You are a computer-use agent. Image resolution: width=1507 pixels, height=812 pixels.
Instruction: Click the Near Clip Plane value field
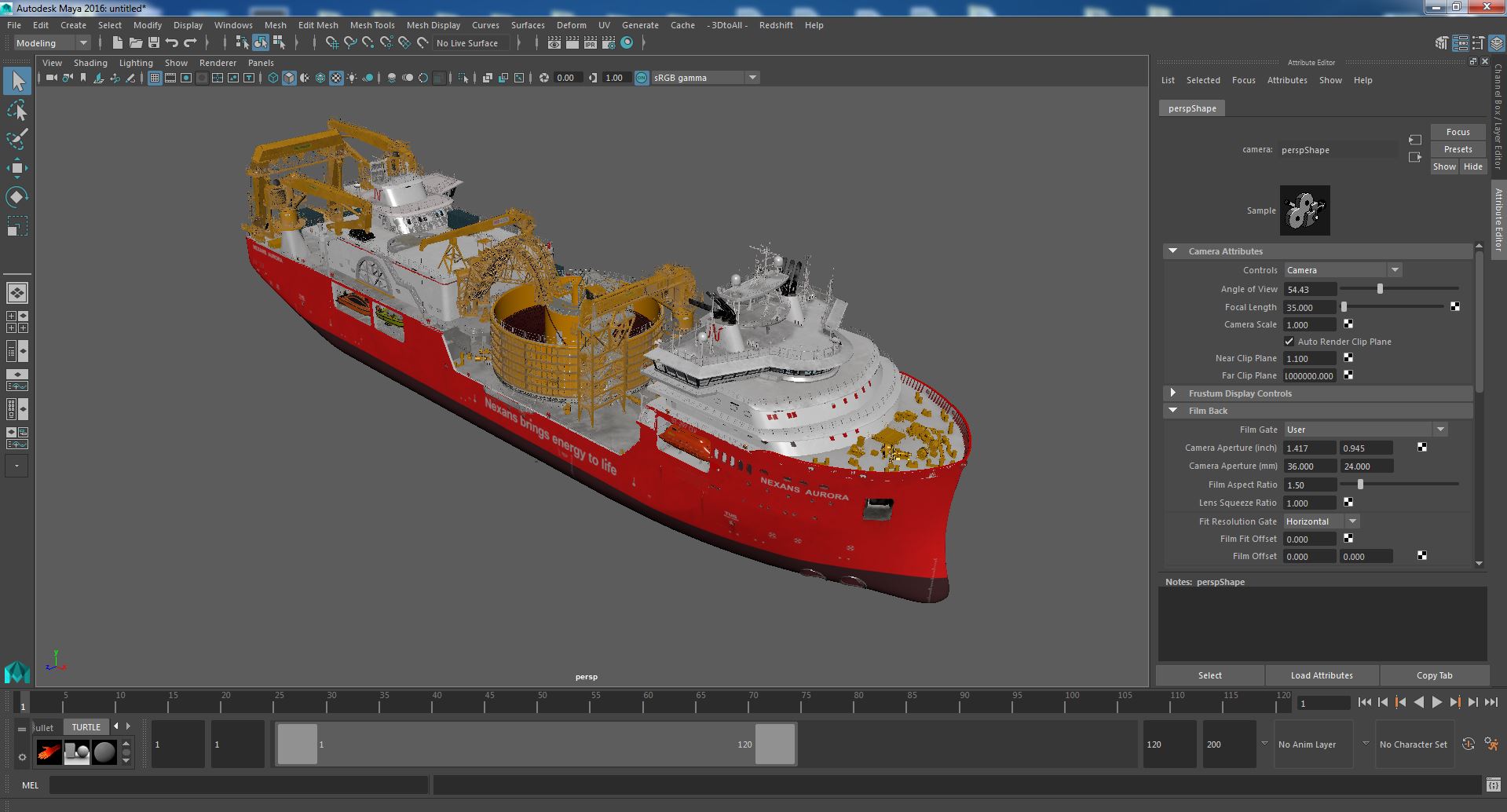(x=1310, y=359)
